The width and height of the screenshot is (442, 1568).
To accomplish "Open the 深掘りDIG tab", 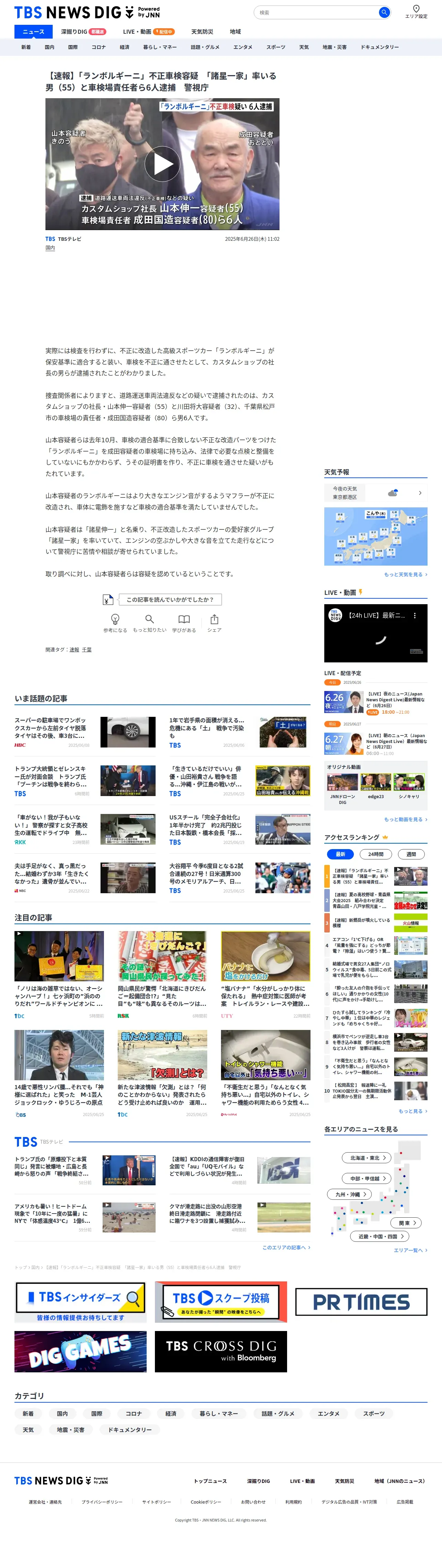I will click(x=83, y=32).
